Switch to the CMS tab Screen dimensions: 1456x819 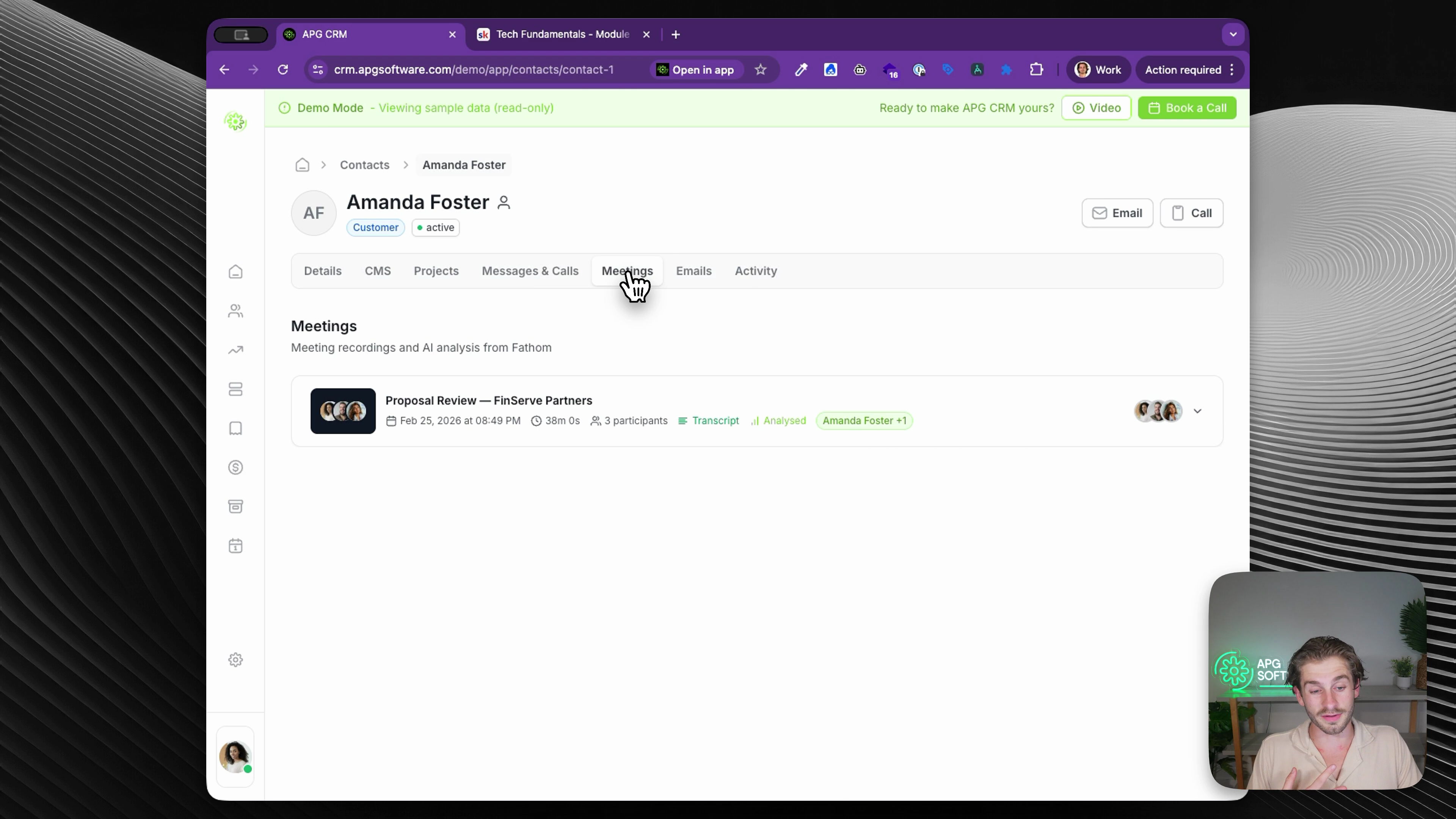point(378,271)
